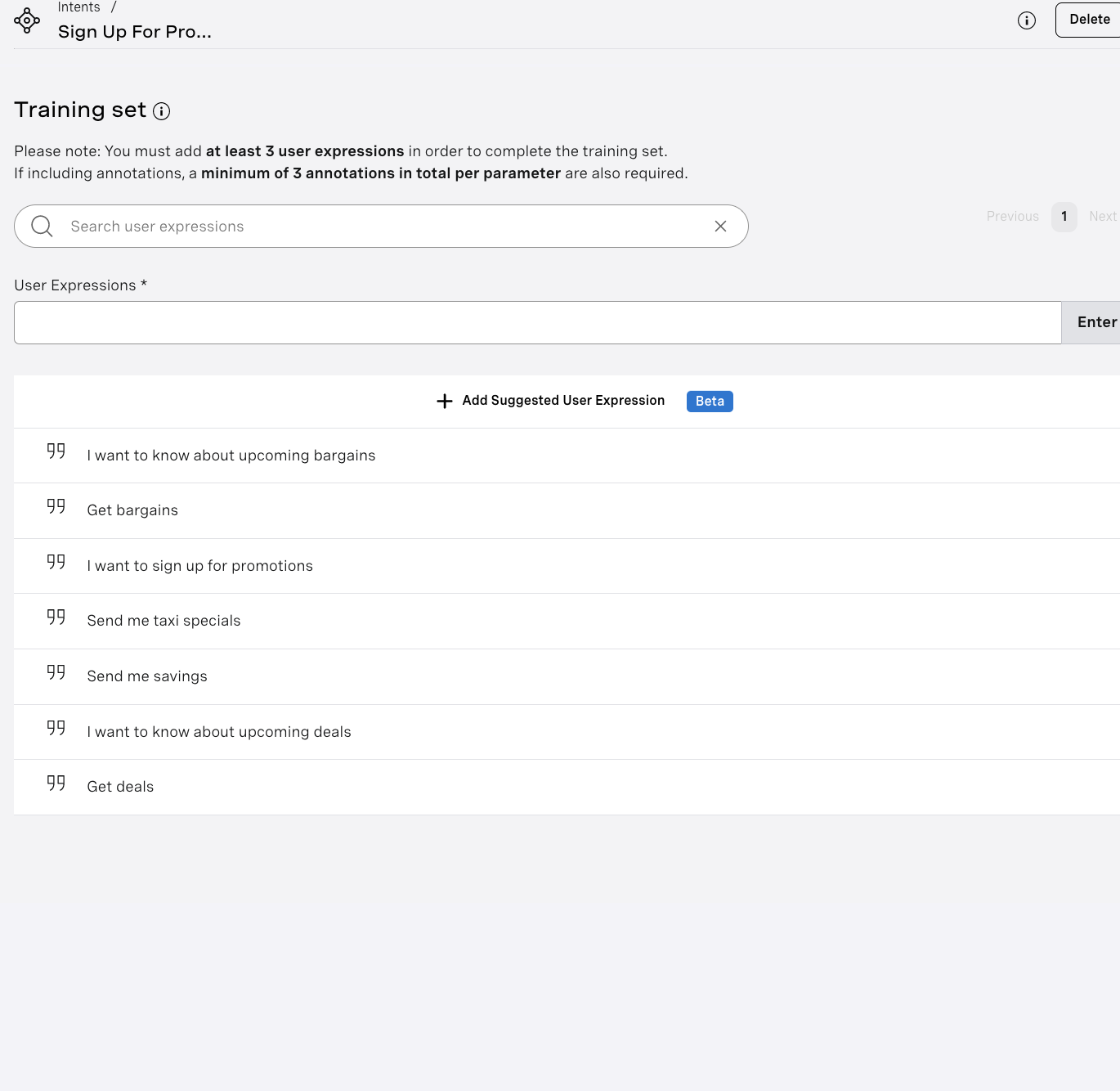Click the info icon beside Training set

(162, 111)
